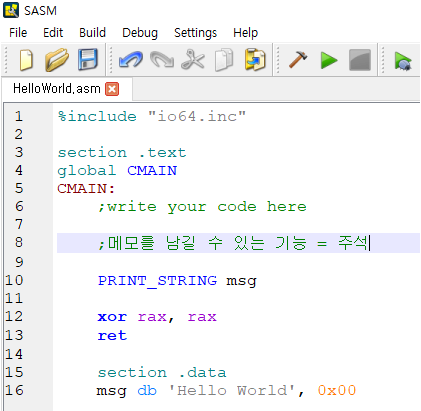Open the Debug menu
Viewport: 421px width, 411px height.
coord(140,33)
